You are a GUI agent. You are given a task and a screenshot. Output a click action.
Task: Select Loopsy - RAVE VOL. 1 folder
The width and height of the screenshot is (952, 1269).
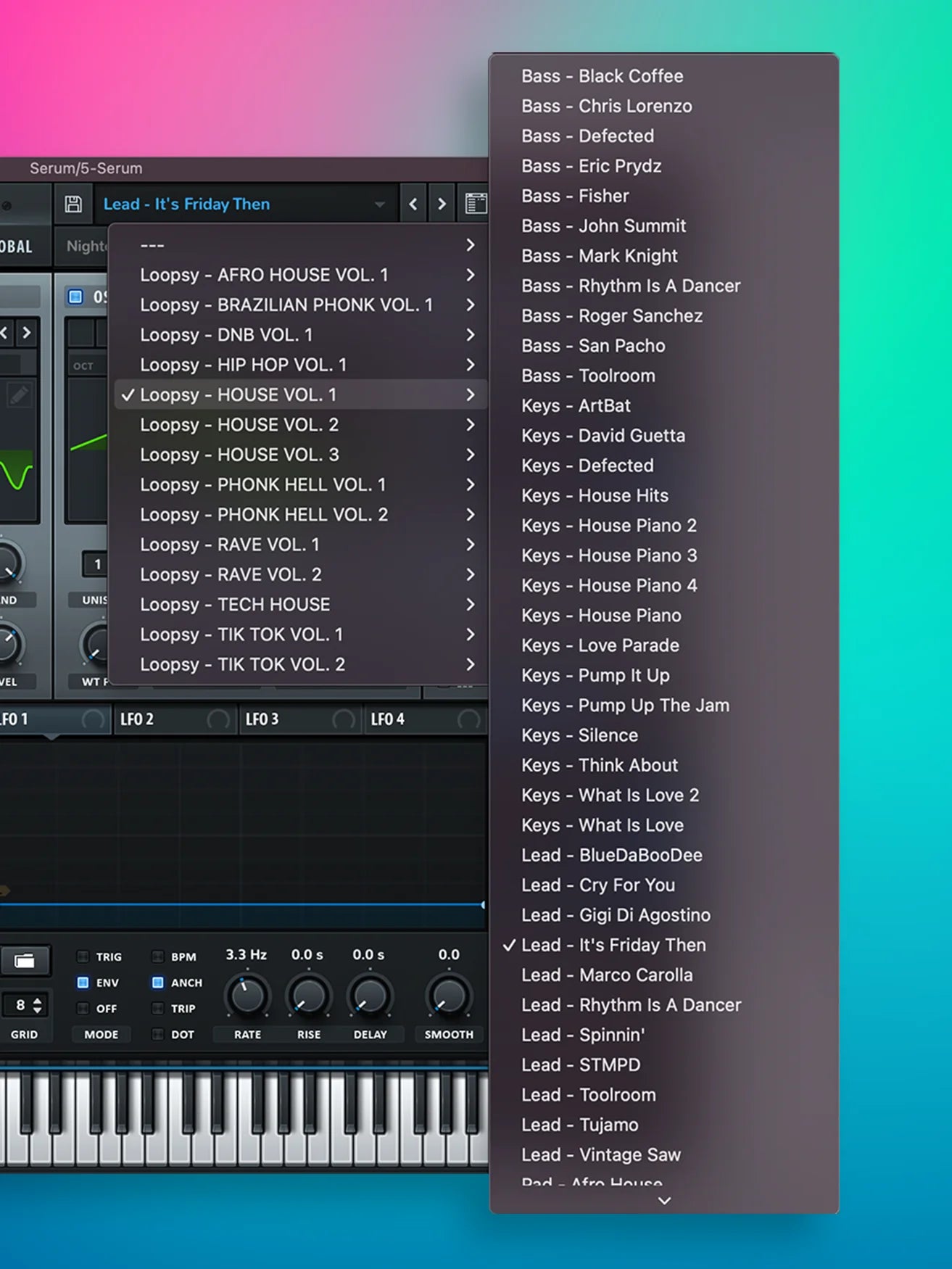point(300,545)
